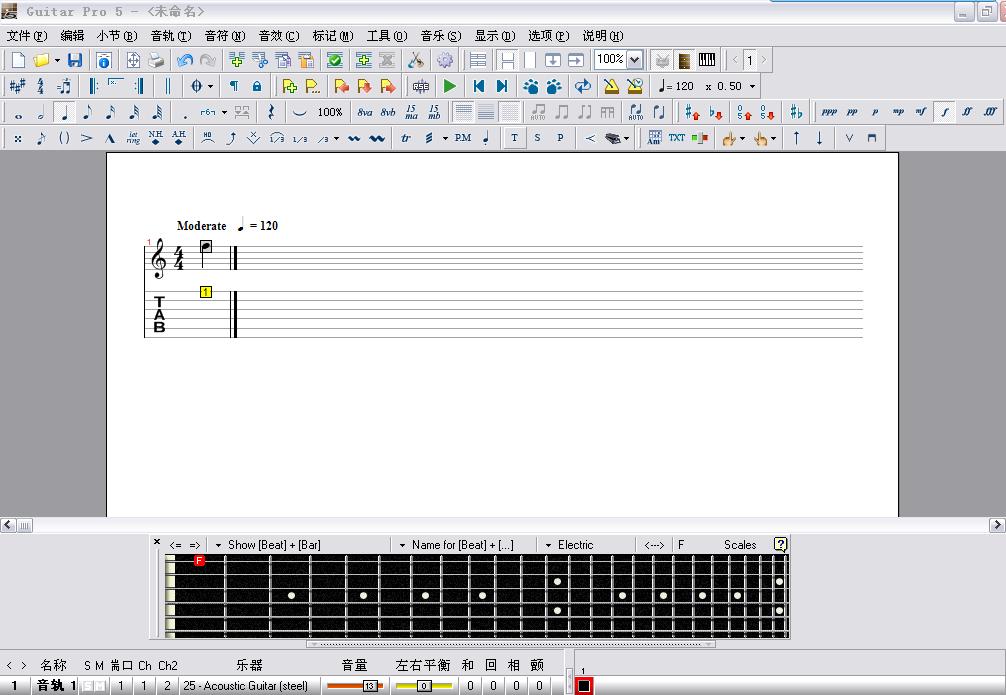Open the 文件 (File) menu

[x=26, y=36]
